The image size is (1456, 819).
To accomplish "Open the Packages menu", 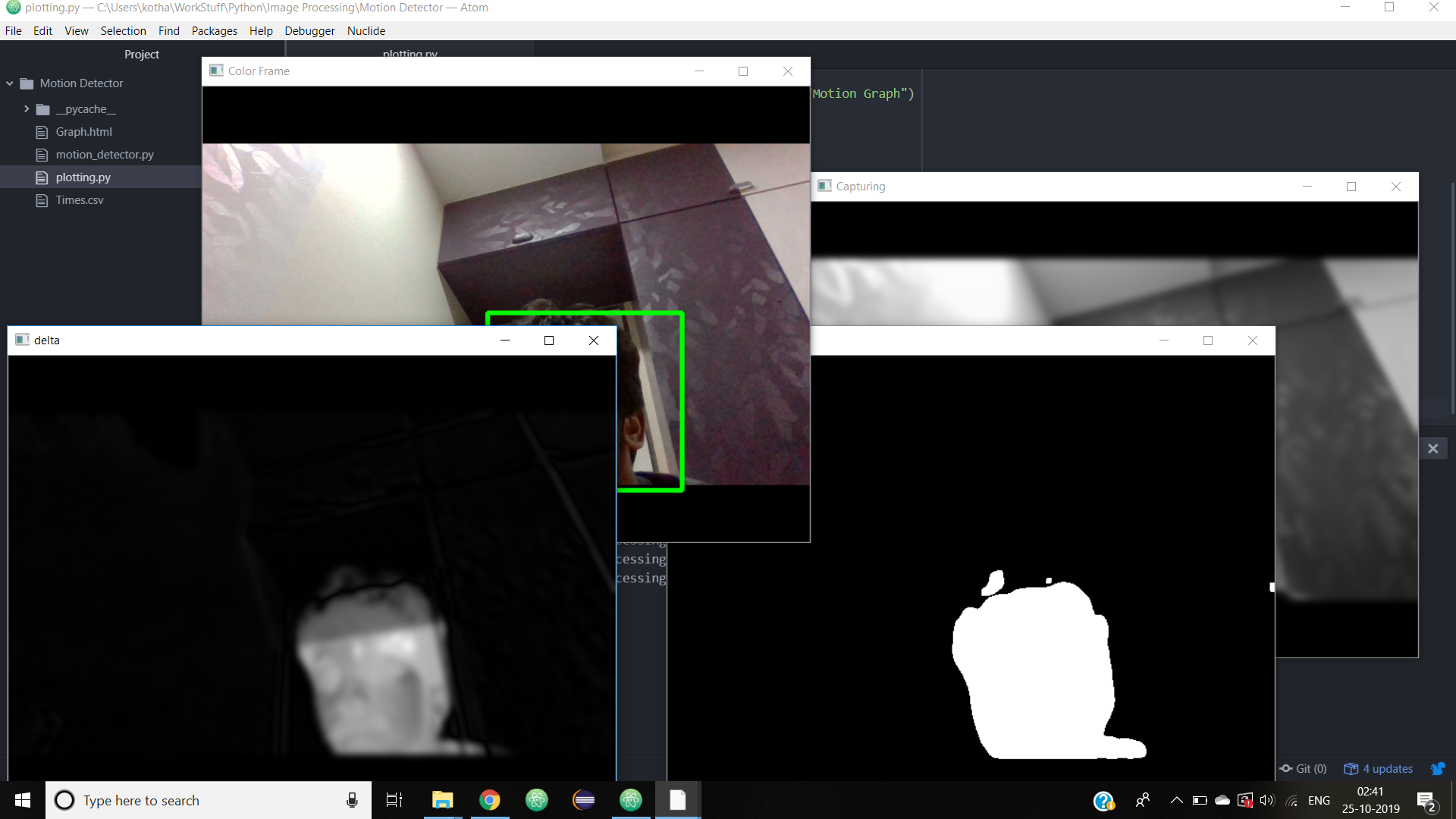I will pos(214,31).
